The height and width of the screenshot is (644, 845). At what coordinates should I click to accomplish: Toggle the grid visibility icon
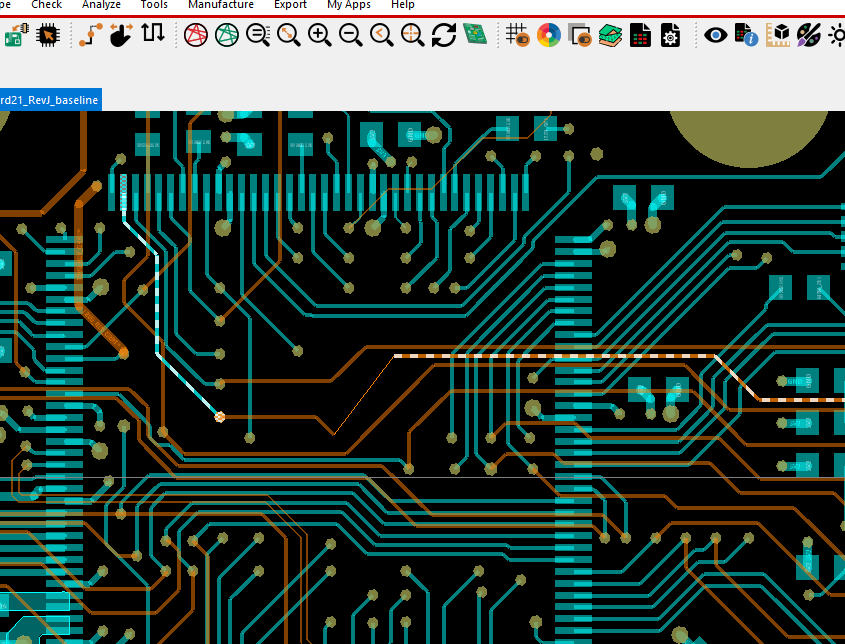517,34
